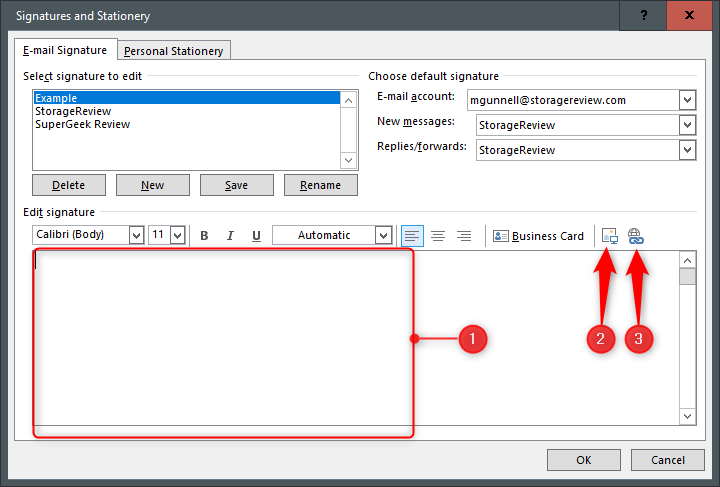
Task: Expand the E-mail account dropdown
Action: pyautogui.click(x=687, y=100)
